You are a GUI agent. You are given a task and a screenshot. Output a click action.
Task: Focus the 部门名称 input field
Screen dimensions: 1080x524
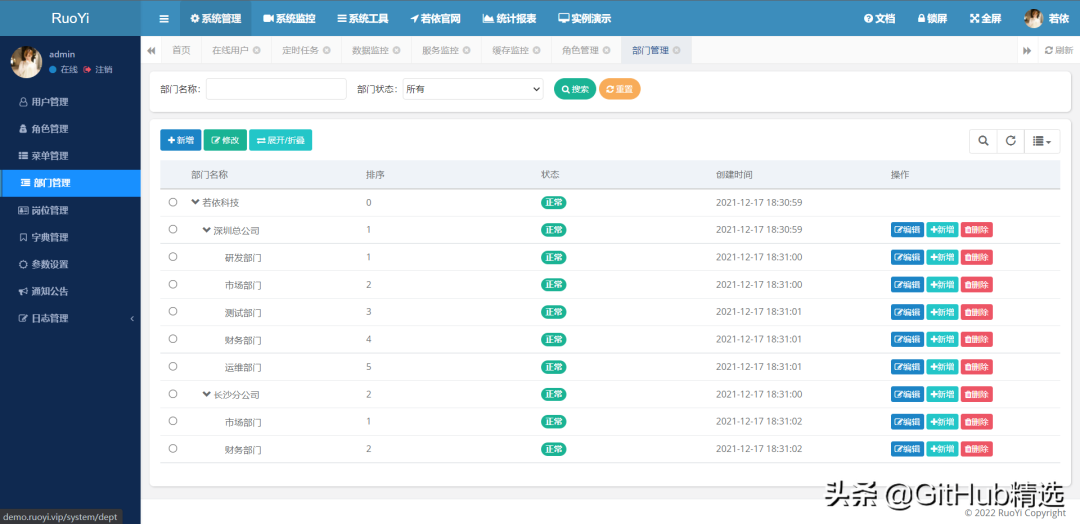tap(276, 89)
